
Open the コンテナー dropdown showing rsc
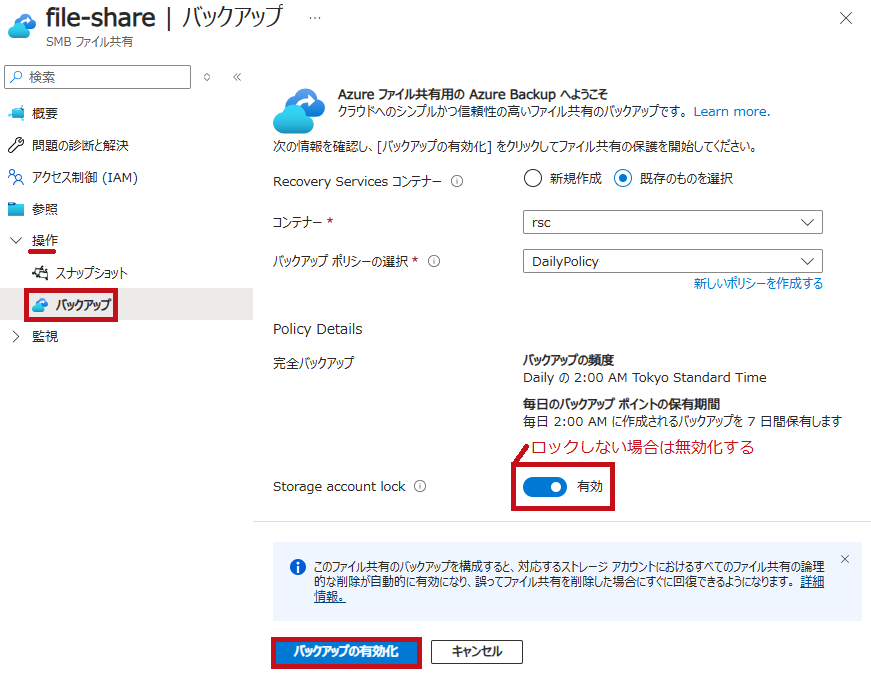tap(673, 222)
